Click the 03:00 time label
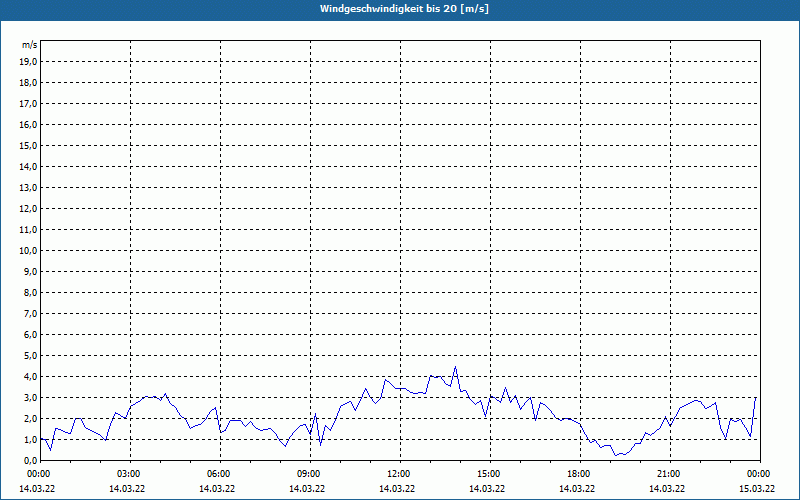The height and width of the screenshot is (500, 800). click(131, 474)
